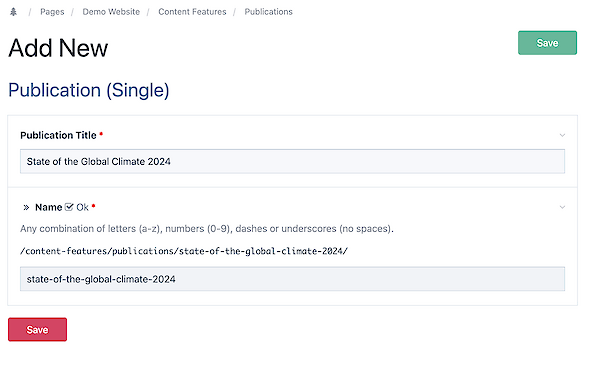Open the tree home icon in breadcrumb
The width and height of the screenshot is (590, 367).
pyautogui.click(x=14, y=12)
